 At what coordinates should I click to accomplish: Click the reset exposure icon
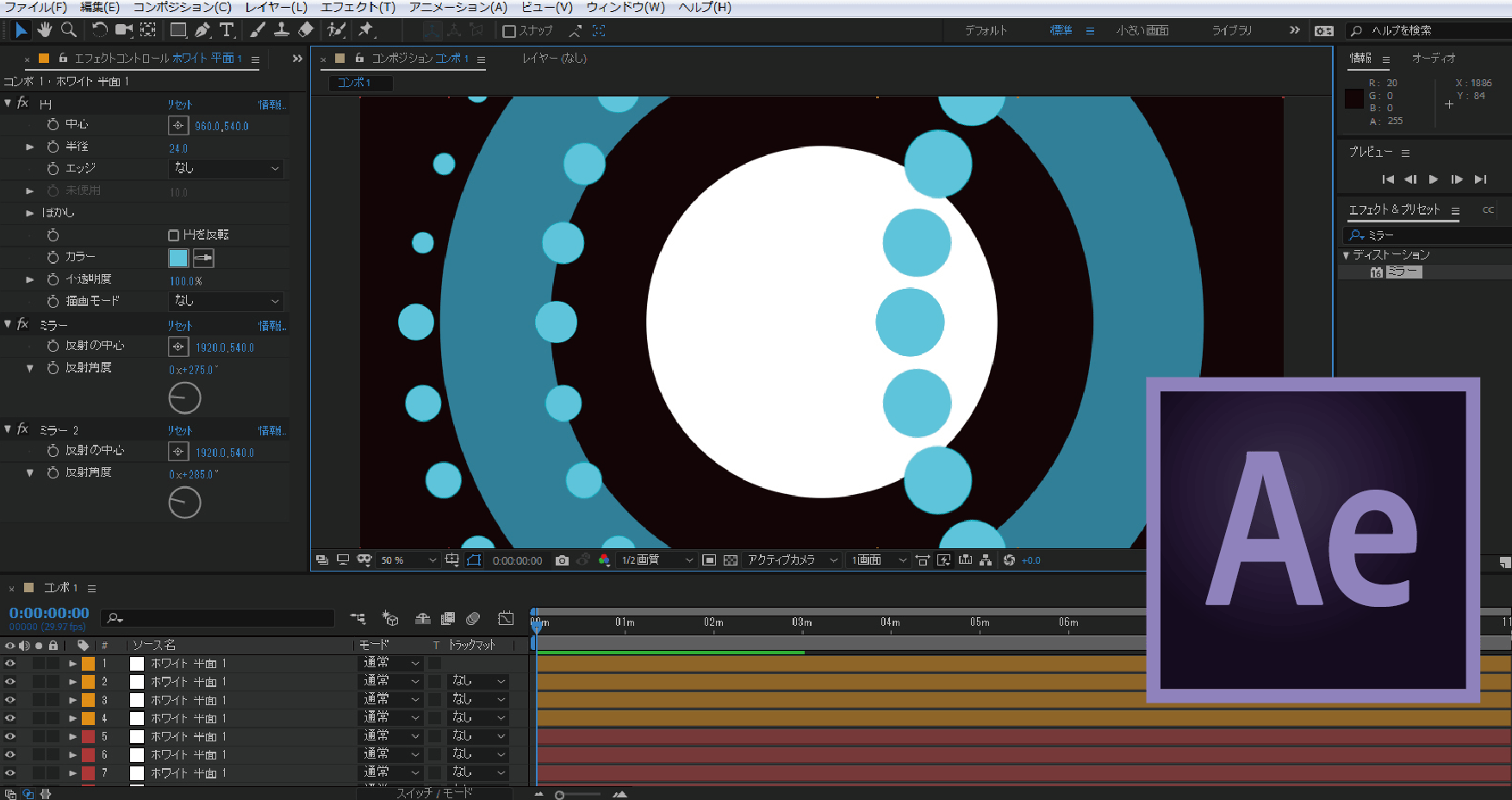coord(1009,560)
